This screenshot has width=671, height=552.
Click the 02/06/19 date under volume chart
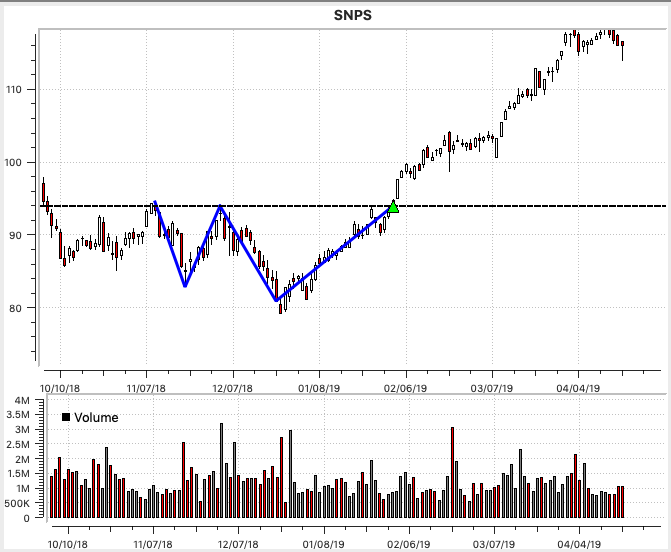pos(409,545)
